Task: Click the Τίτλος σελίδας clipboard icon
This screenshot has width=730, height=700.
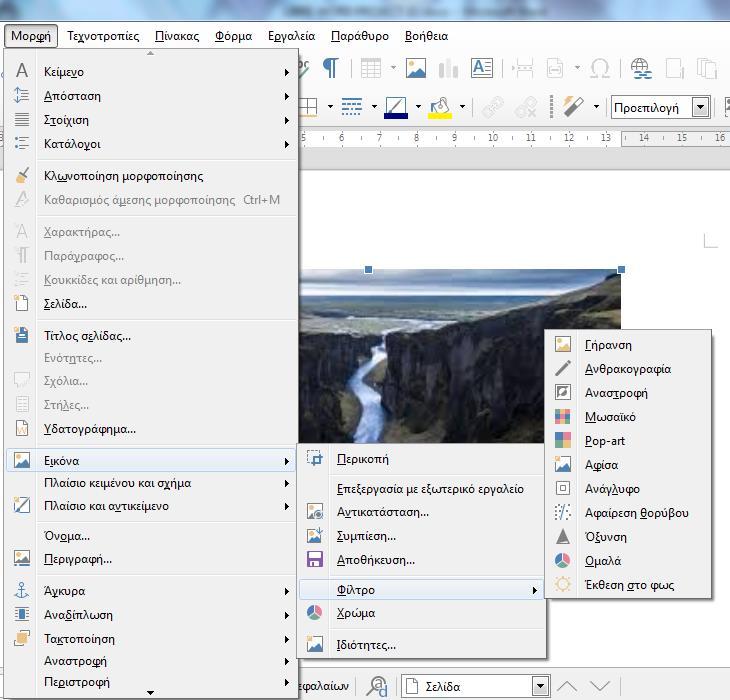Action: pos(21,335)
